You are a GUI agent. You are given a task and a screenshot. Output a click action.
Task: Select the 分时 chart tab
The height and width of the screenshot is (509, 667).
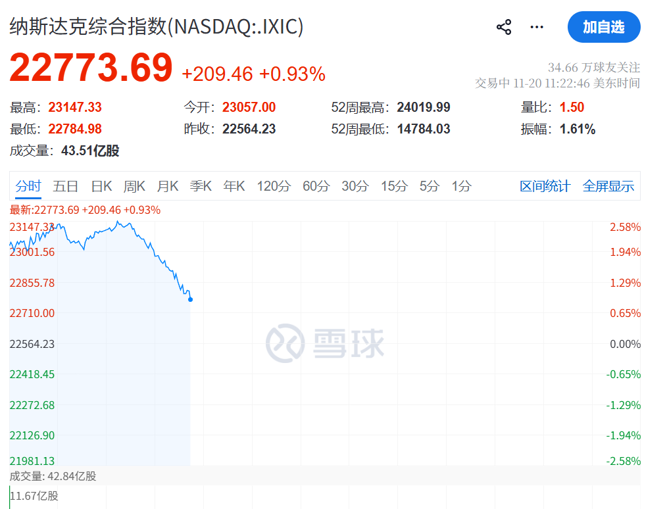tap(28, 186)
